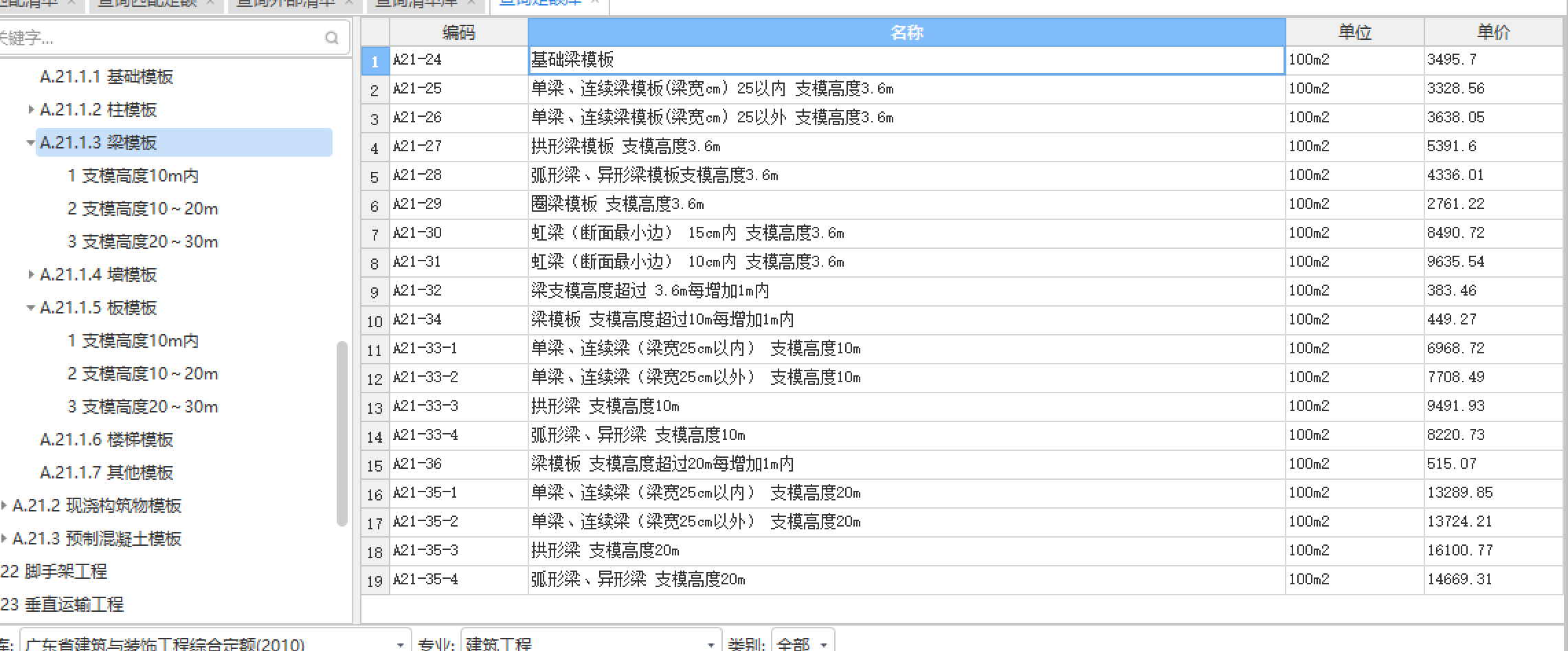Viewport: 1568px width, 651px height.
Task: Select A.21.1.6 楼梯模板 tree item
Action: 107,439
